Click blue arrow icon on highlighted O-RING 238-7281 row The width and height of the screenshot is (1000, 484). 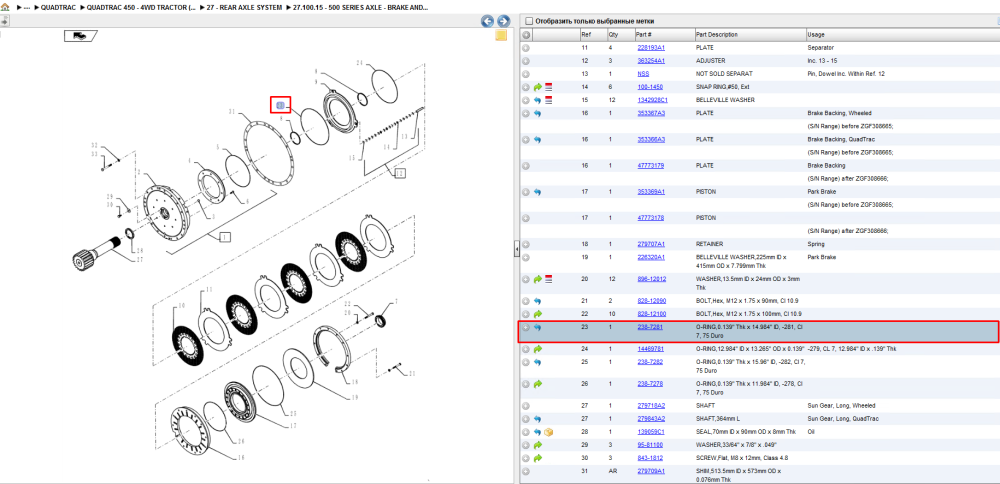click(x=538, y=327)
